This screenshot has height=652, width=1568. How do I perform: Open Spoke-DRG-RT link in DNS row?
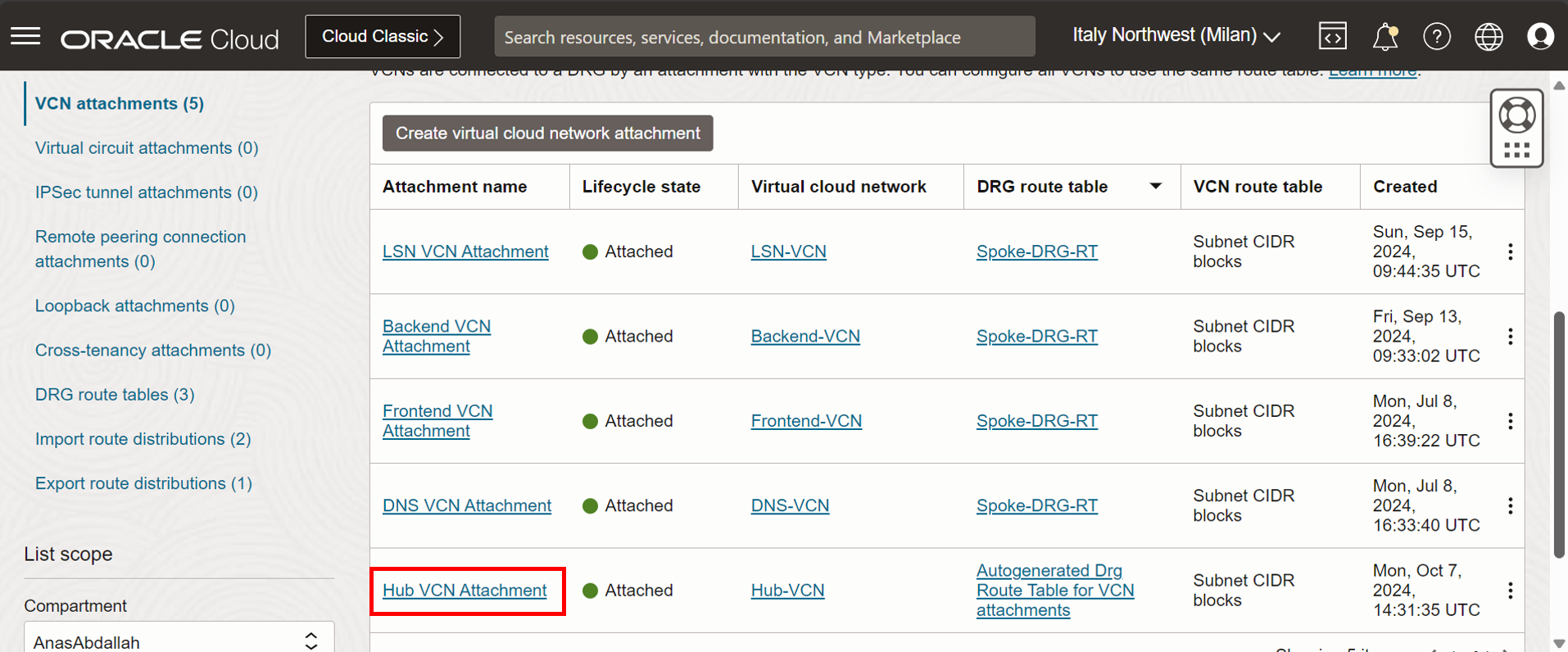coord(1037,506)
